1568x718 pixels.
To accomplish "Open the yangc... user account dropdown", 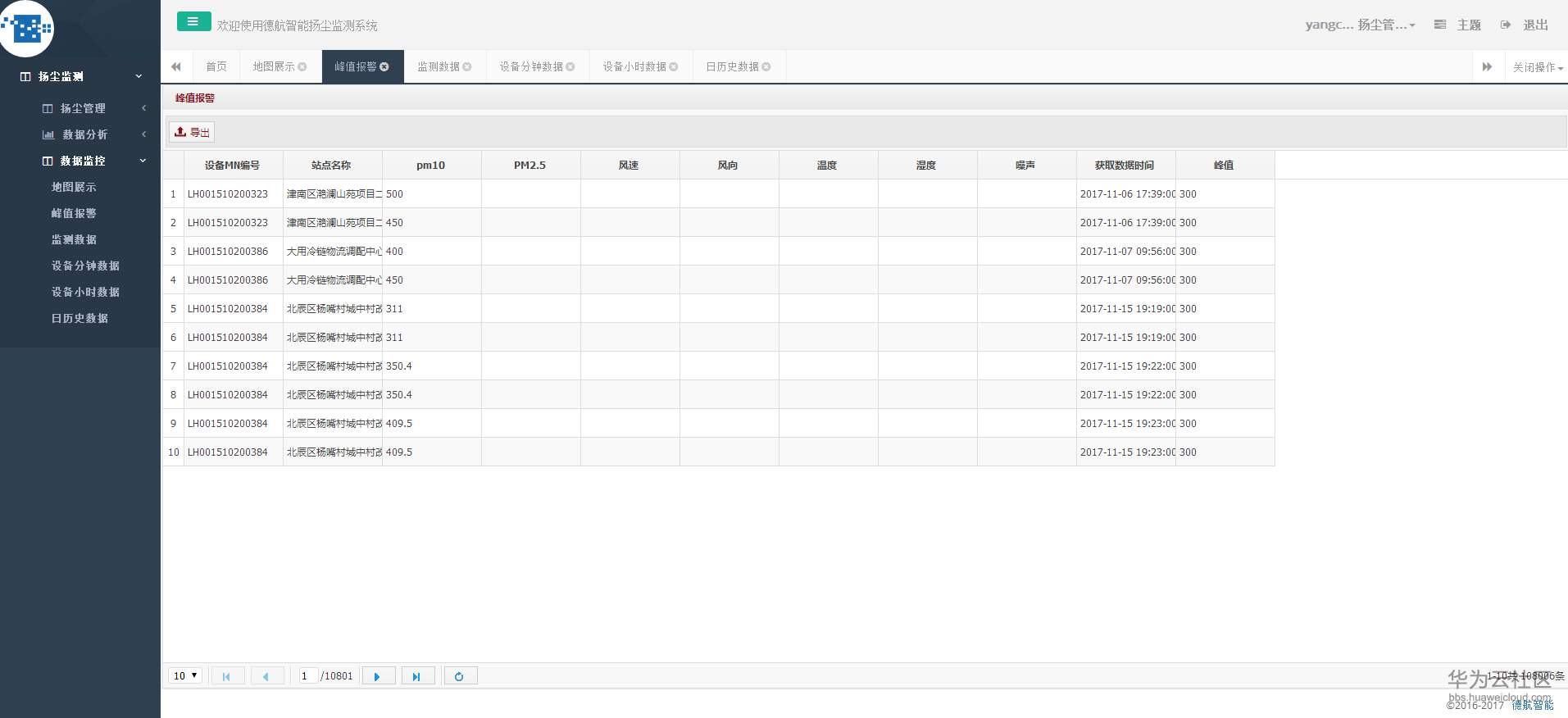I will (x=1361, y=25).
